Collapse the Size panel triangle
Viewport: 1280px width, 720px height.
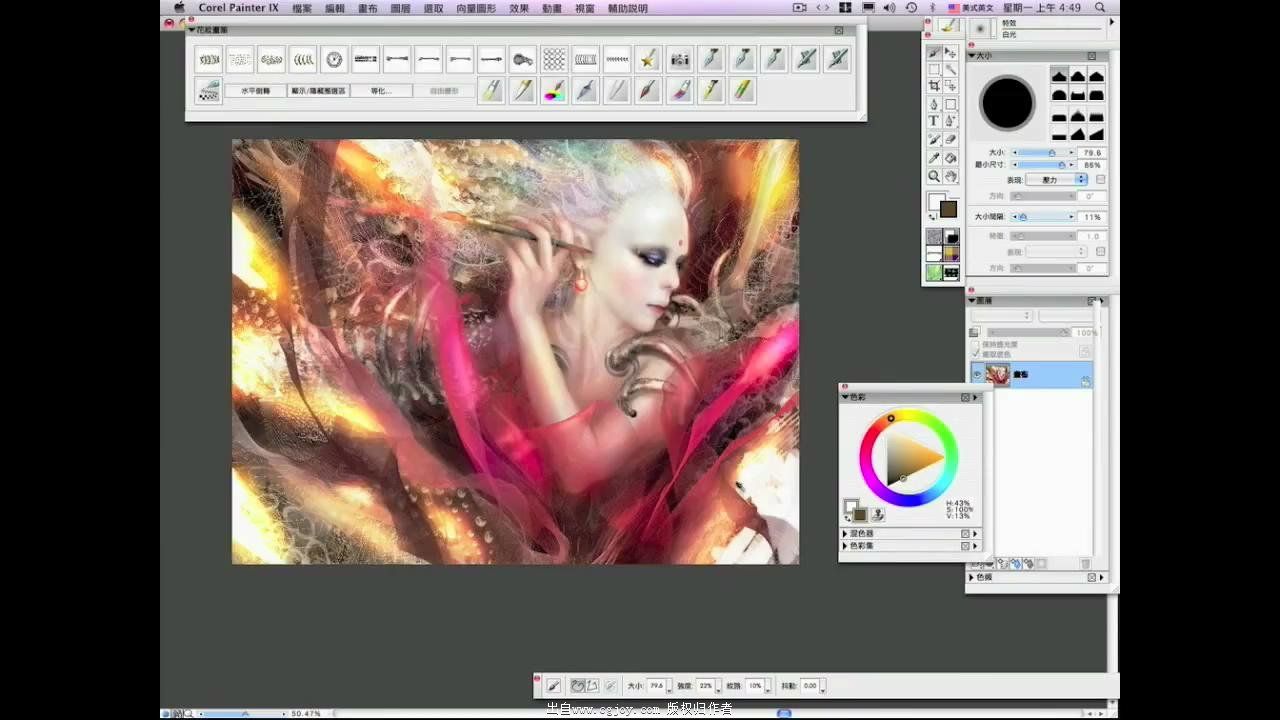pyautogui.click(x=972, y=56)
